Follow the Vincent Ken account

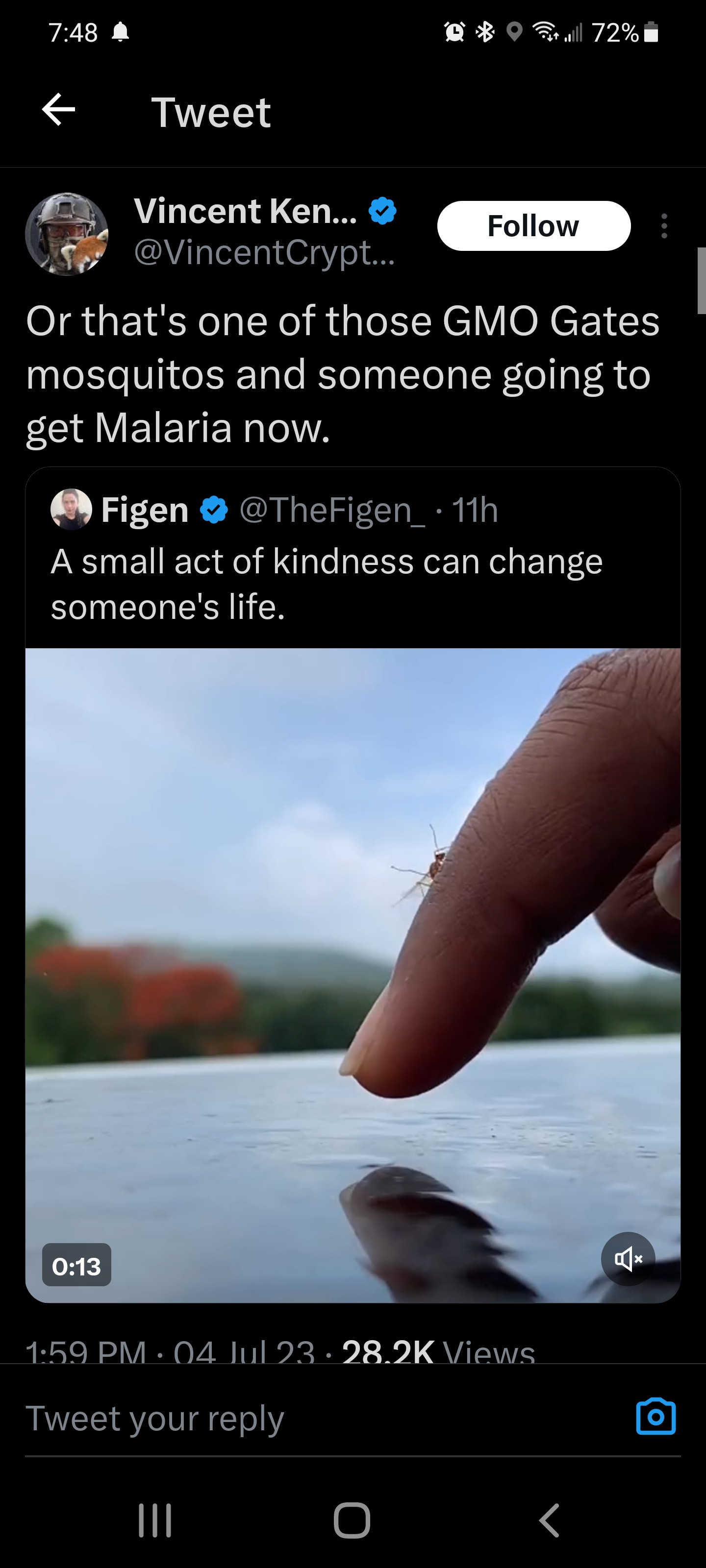pyautogui.click(x=533, y=226)
